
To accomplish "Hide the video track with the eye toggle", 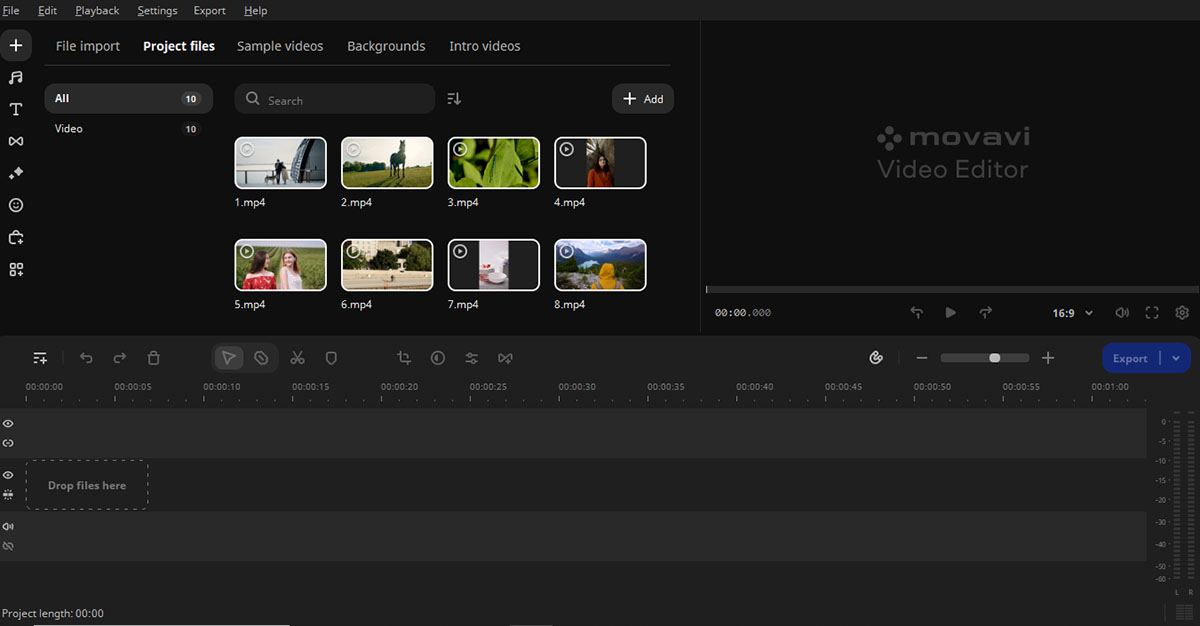I will click(x=8, y=475).
